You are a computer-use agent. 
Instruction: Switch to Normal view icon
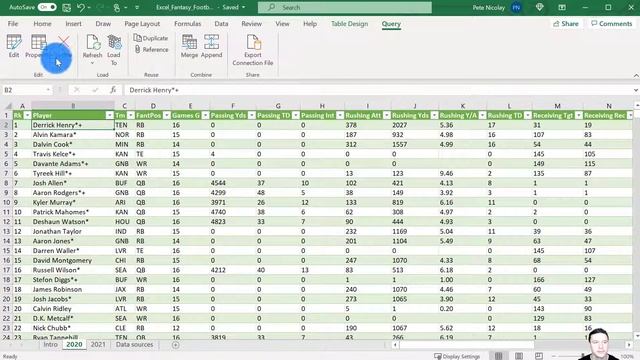498,356
